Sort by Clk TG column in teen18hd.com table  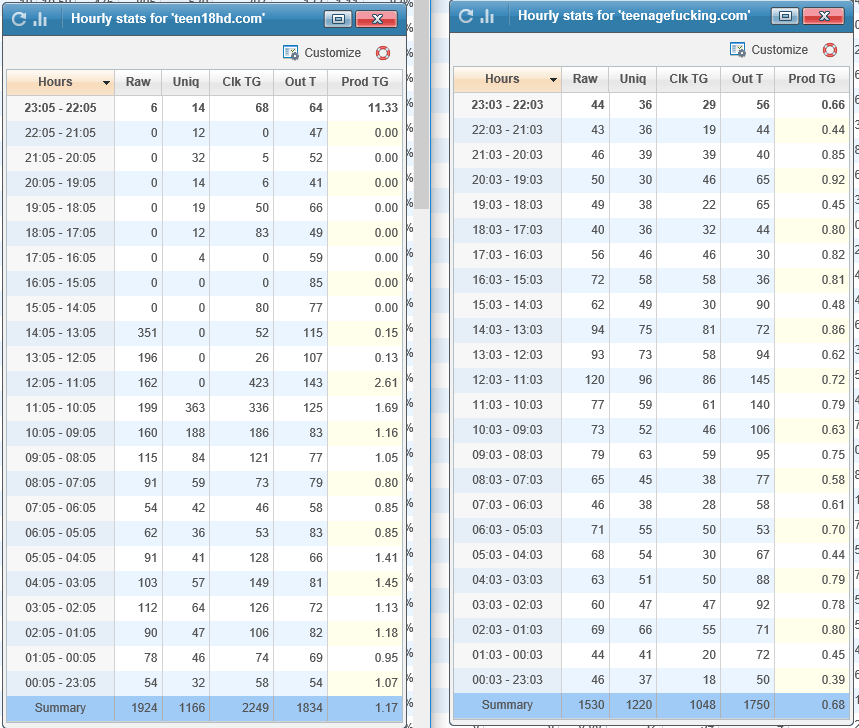point(242,82)
